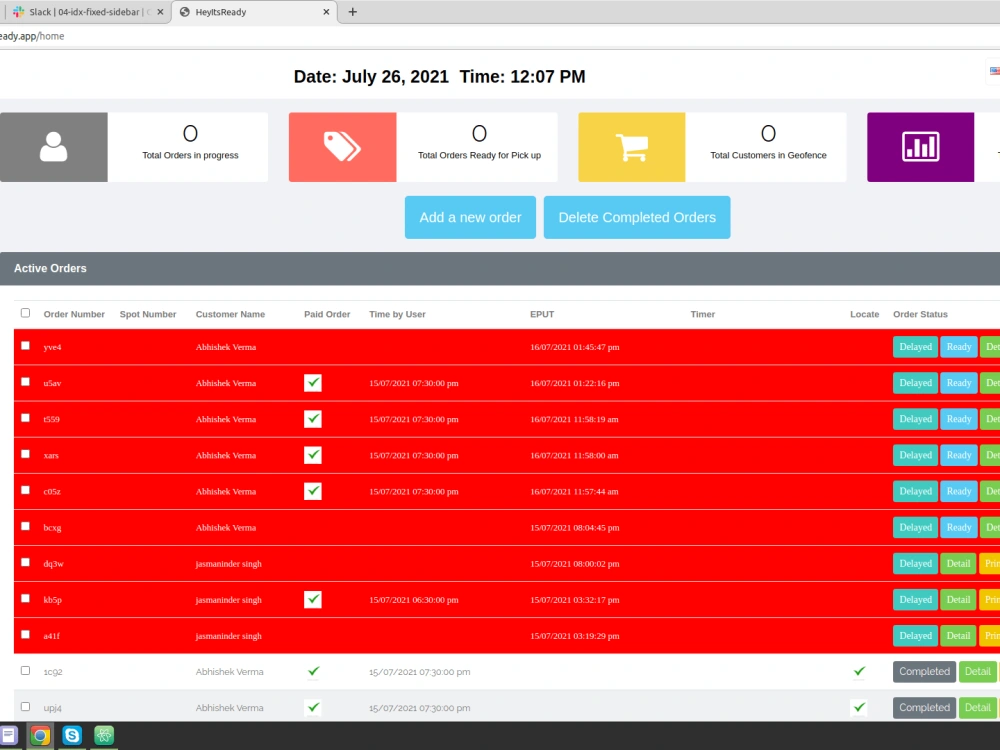Image resolution: width=1000 pixels, height=750 pixels.
Task: Click the Spot Number column header
Action: (x=148, y=314)
